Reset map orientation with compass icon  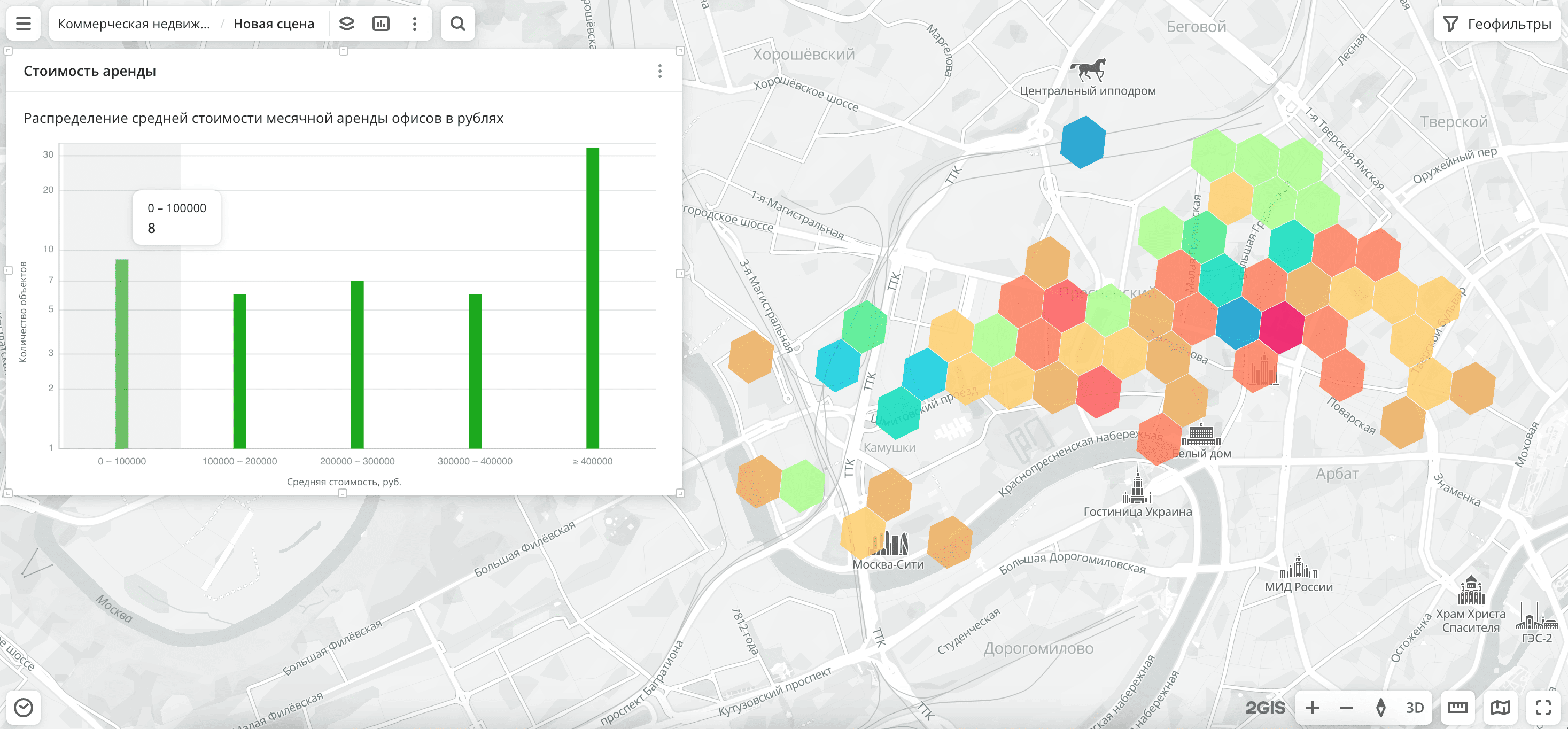click(x=1380, y=707)
